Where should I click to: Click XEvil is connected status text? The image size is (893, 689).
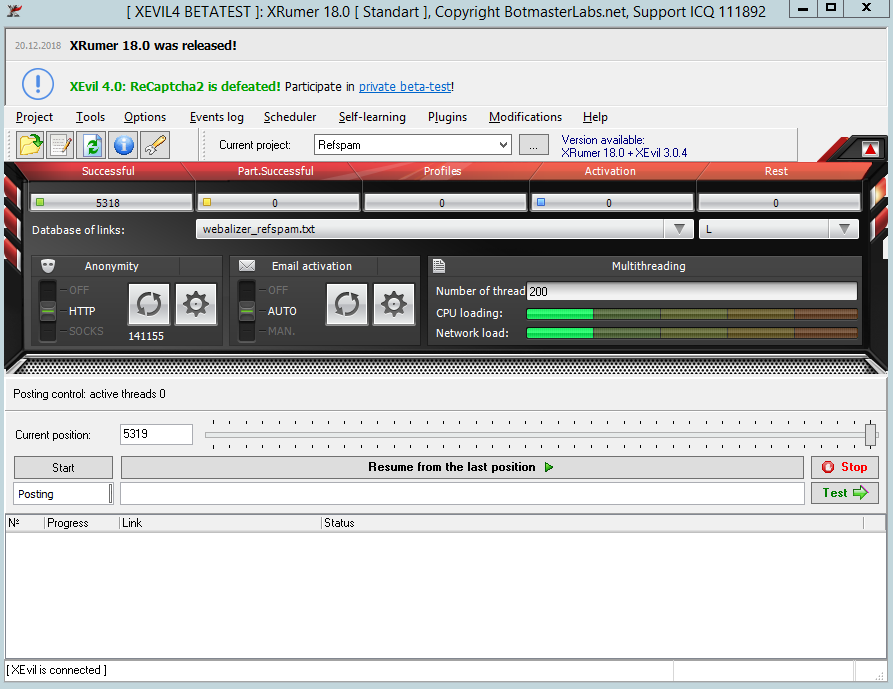point(56,670)
